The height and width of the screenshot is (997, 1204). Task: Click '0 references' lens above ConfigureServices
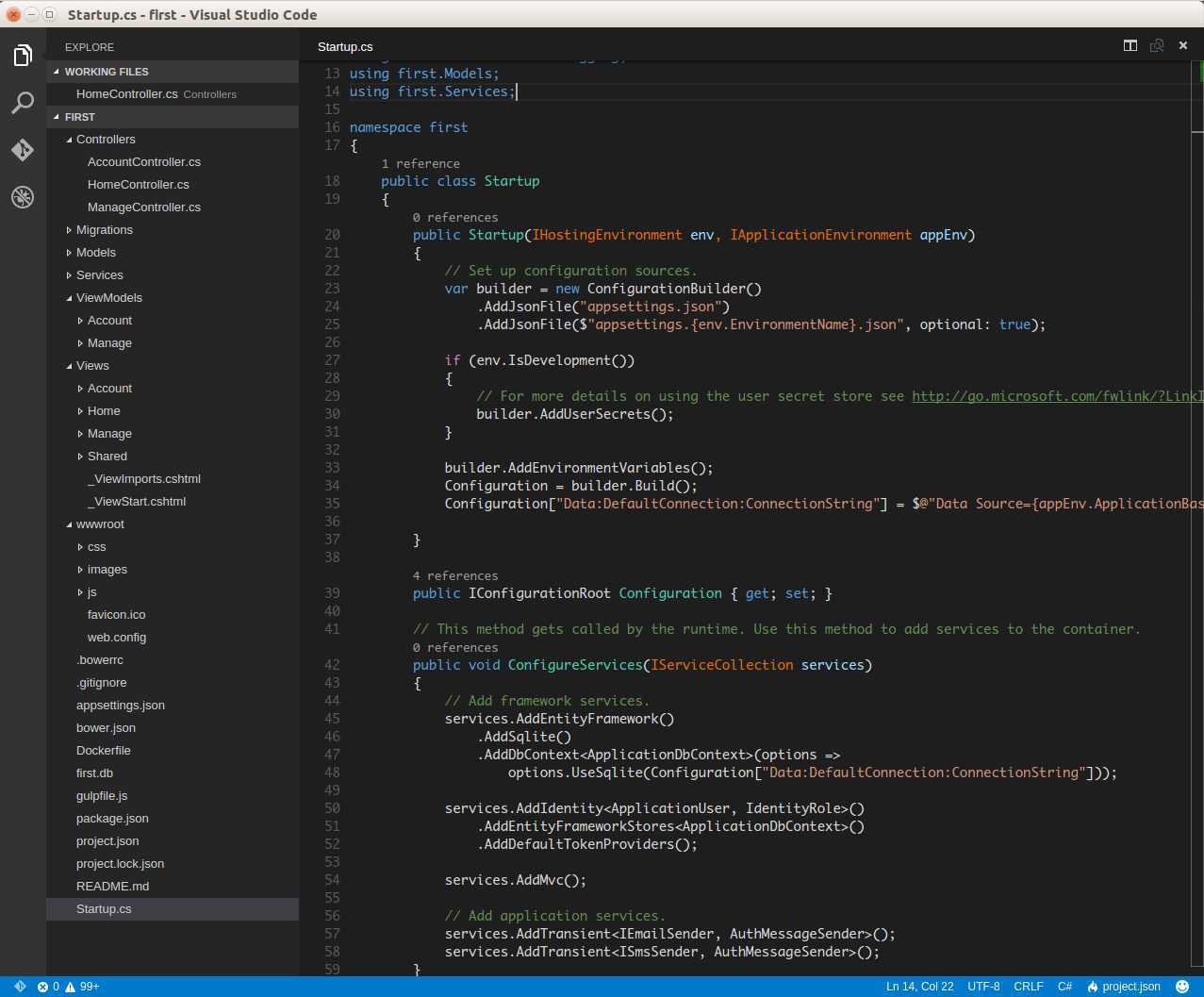[455, 648]
